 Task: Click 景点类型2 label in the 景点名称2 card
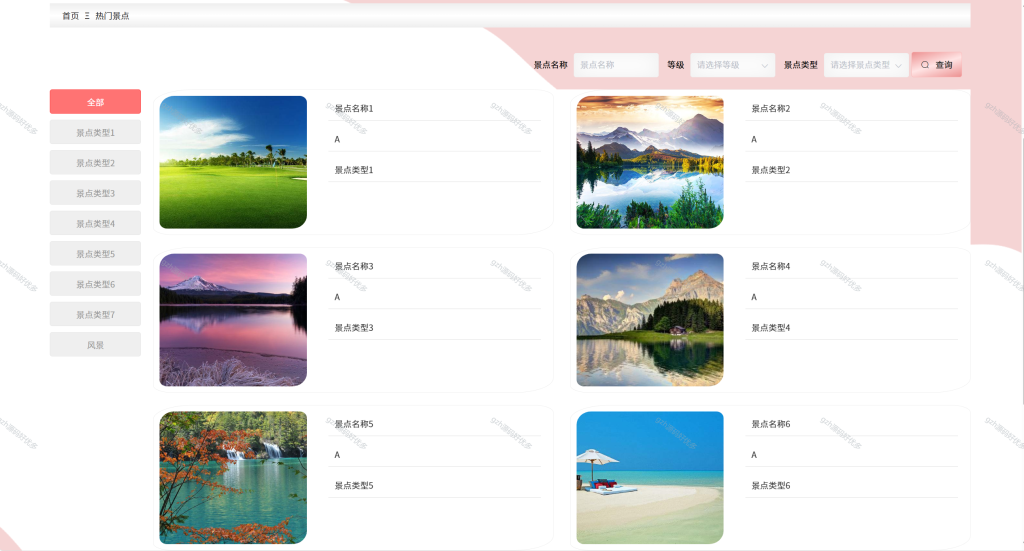click(x=771, y=170)
